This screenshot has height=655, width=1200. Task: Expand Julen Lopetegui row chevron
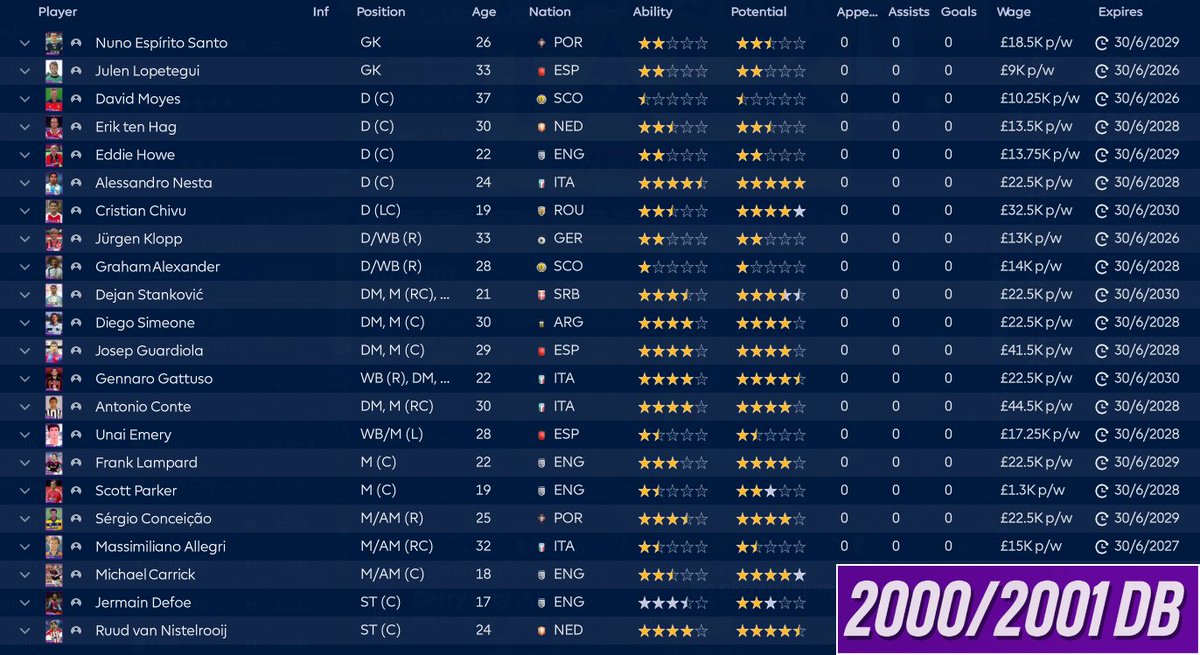pyautogui.click(x=24, y=71)
